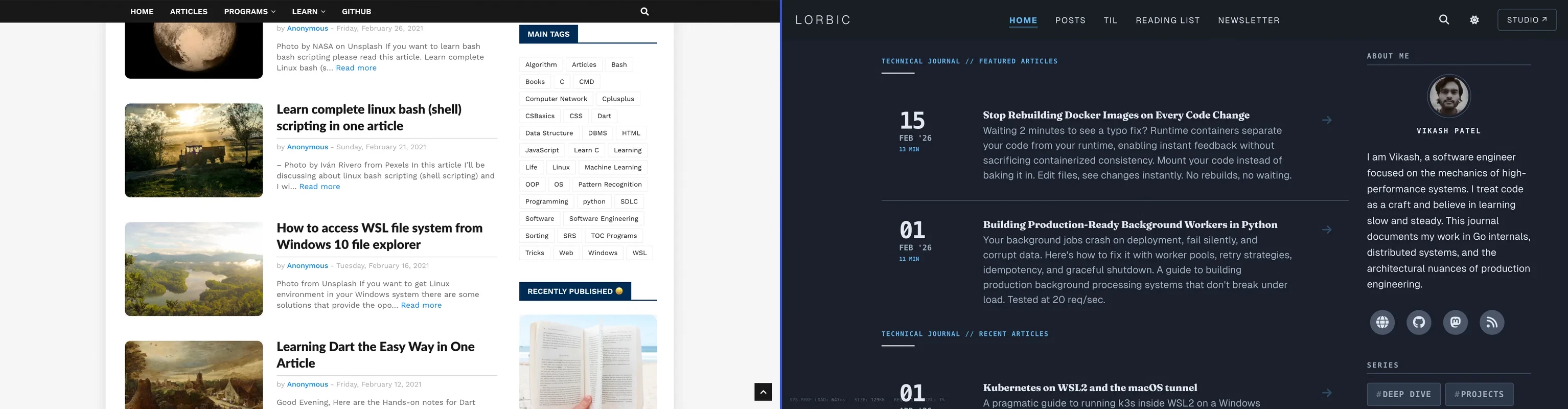Screen dimensions: 1568x409
Task: Click the Anonymous author link dated February 21
Action: 307,147
